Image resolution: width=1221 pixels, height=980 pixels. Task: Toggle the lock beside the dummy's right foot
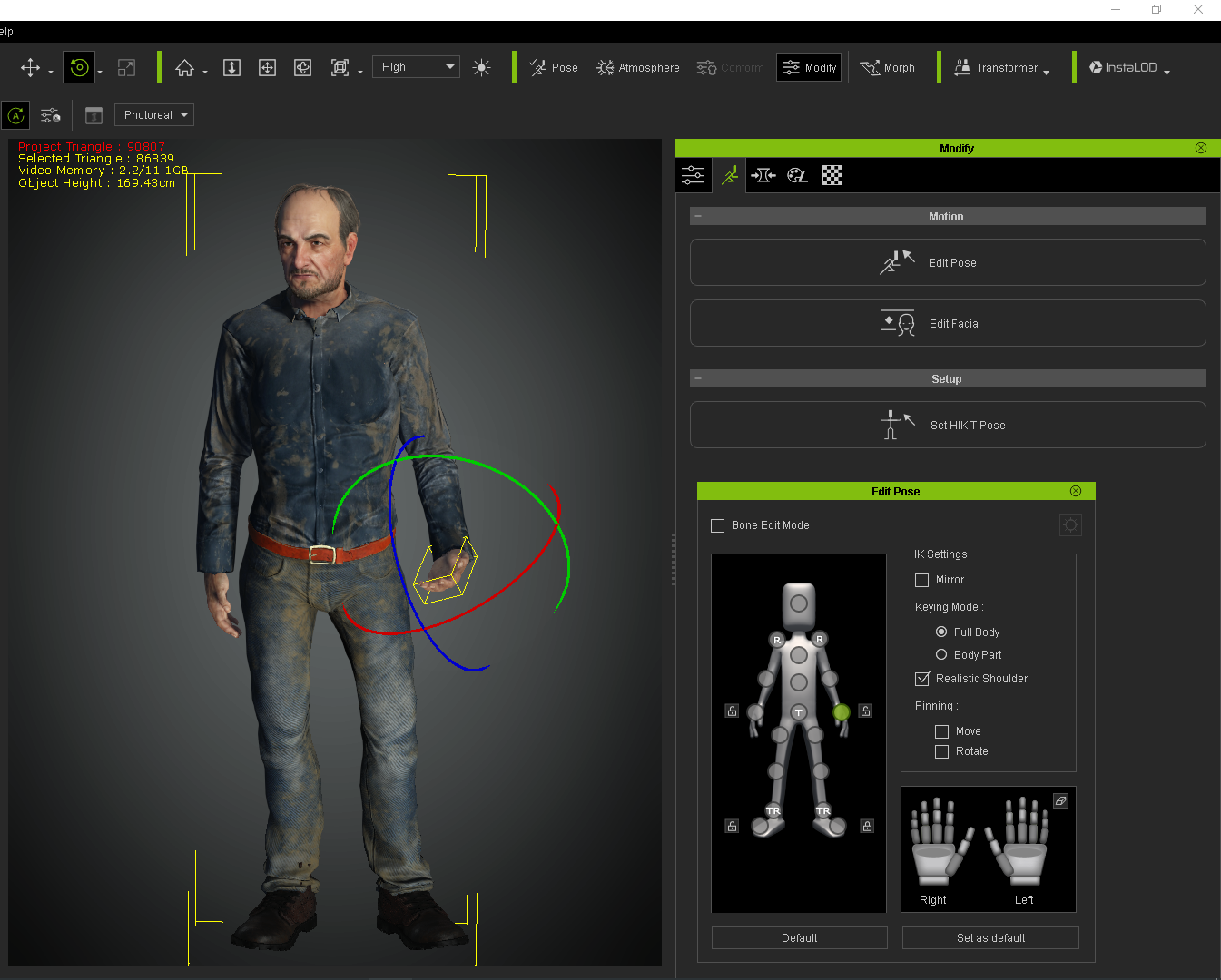point(732,826)
